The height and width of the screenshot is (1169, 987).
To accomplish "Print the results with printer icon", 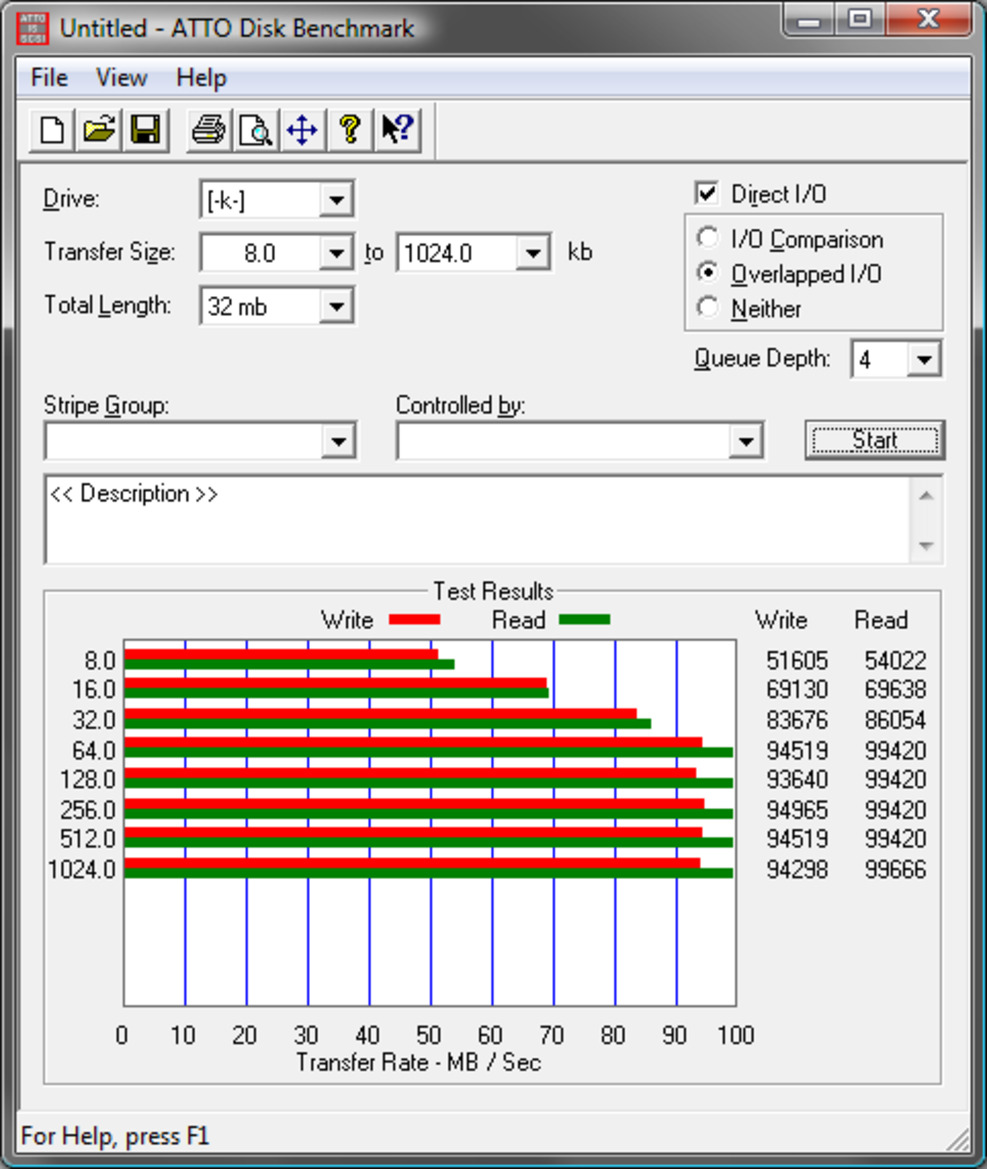I will tap(209, 130).
